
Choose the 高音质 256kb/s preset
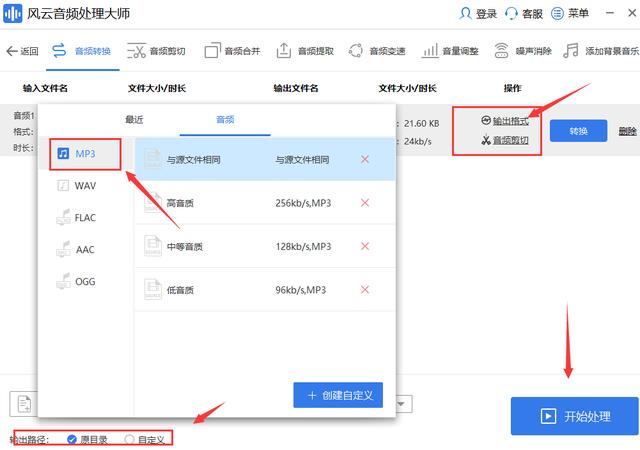[265, 203]
